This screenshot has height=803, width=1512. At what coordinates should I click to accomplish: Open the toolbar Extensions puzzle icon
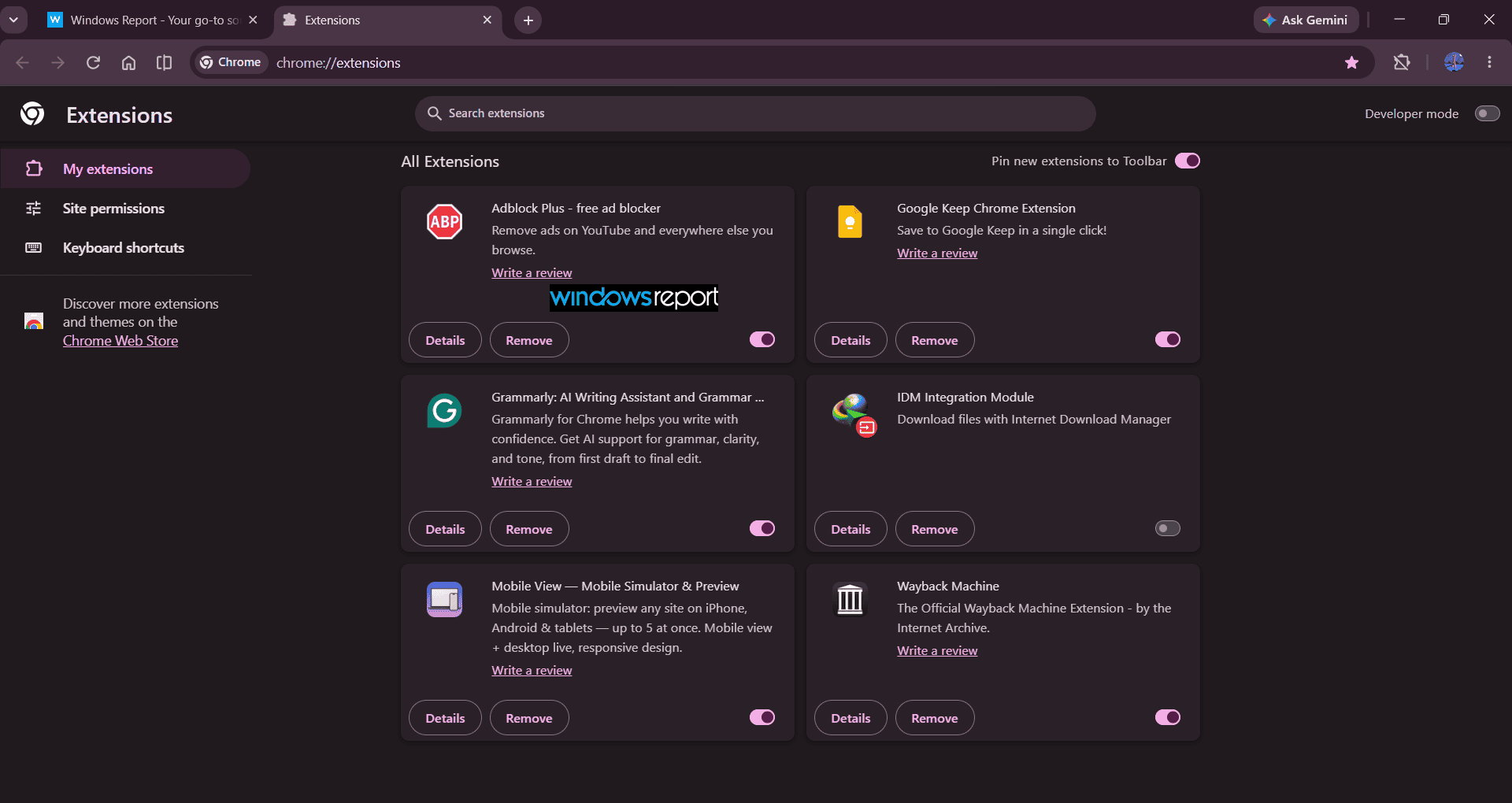(1402, 62)
